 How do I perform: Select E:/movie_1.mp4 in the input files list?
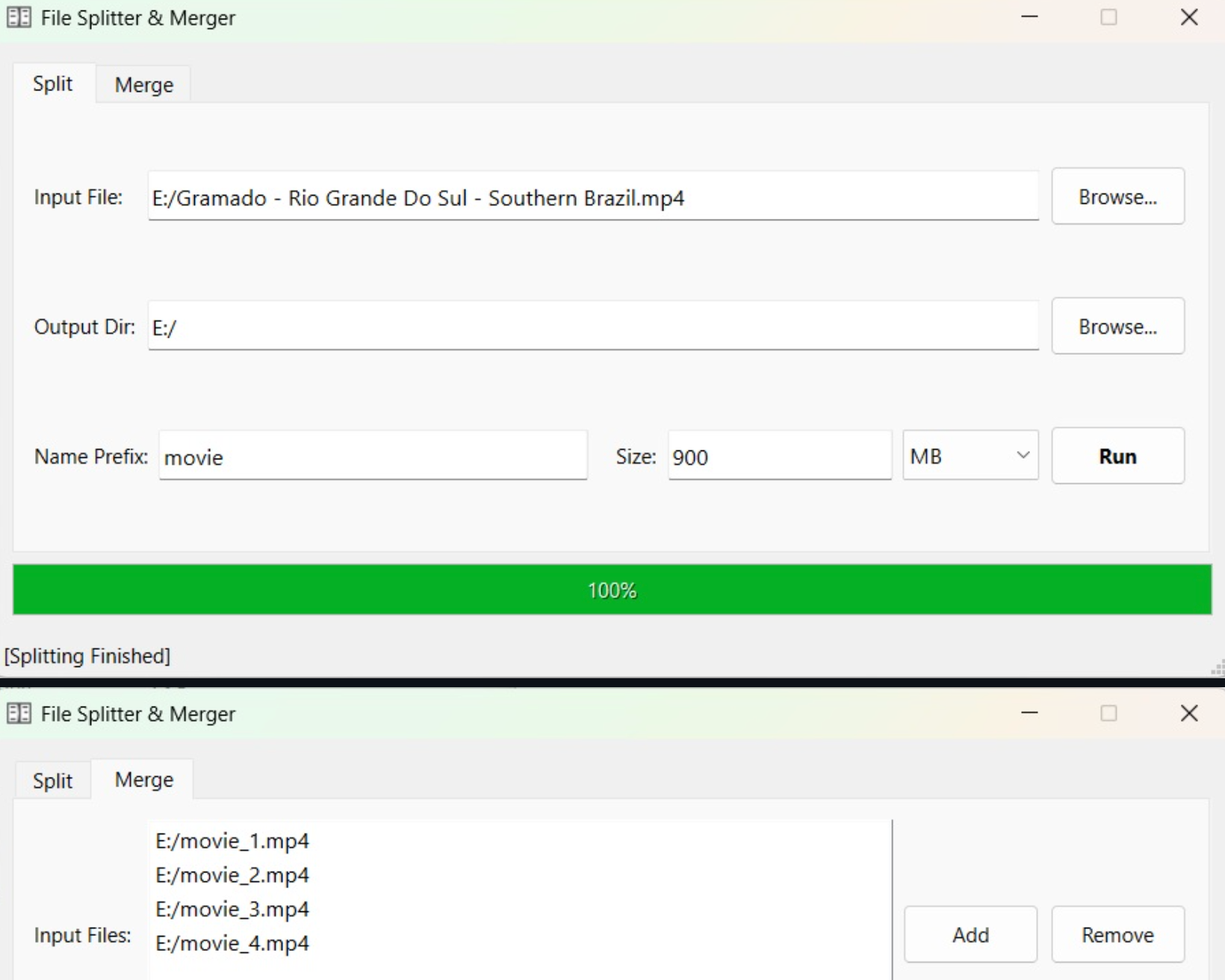[232, 841]
